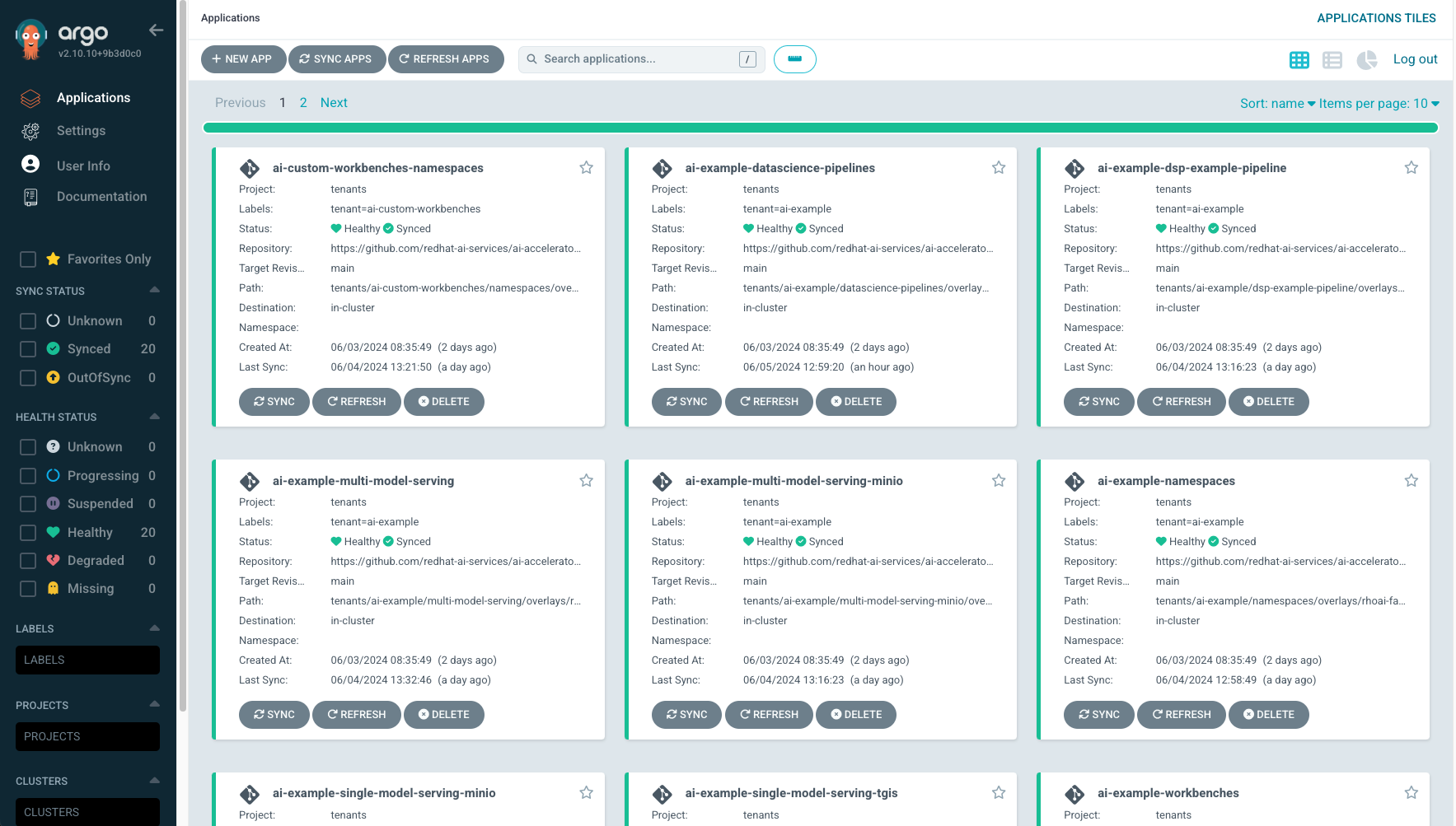The width and height of the screenshot is (1456, 826).
Task: Click the Argo octopus logo
Action: pyautogui.click(x=31, y=39)
